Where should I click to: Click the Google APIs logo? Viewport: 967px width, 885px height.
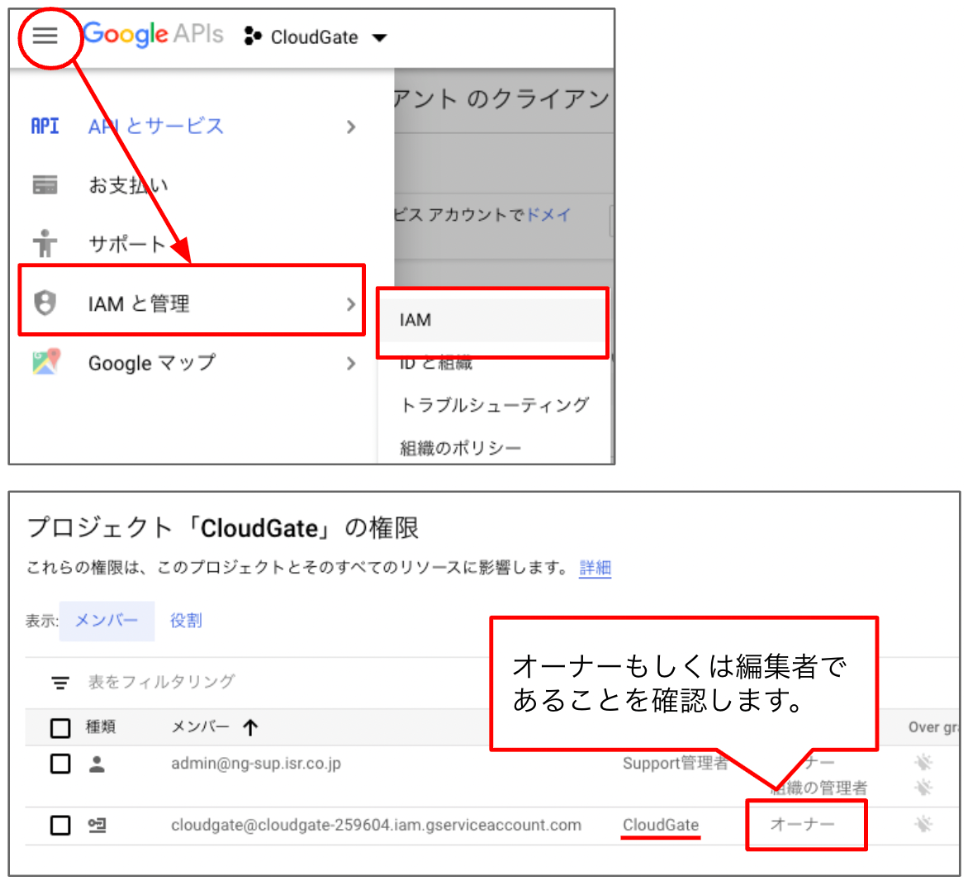[153, 34]
